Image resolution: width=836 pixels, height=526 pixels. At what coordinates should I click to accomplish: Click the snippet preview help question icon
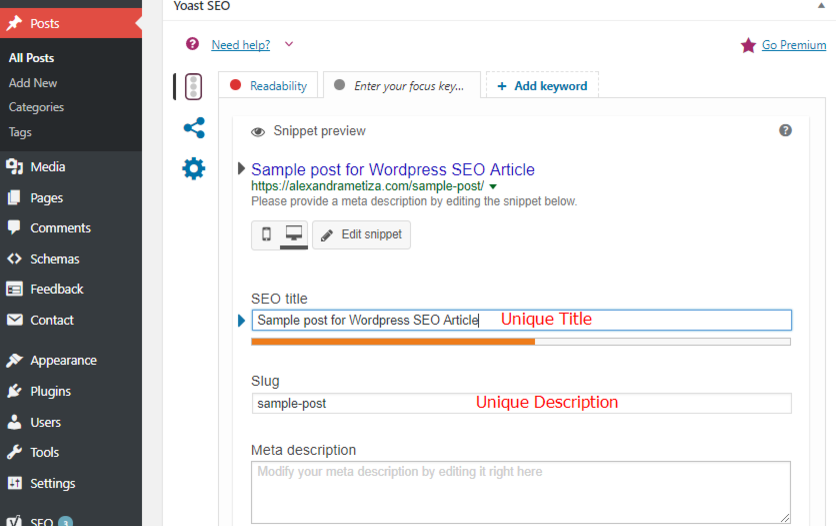[x=785, y=131]
